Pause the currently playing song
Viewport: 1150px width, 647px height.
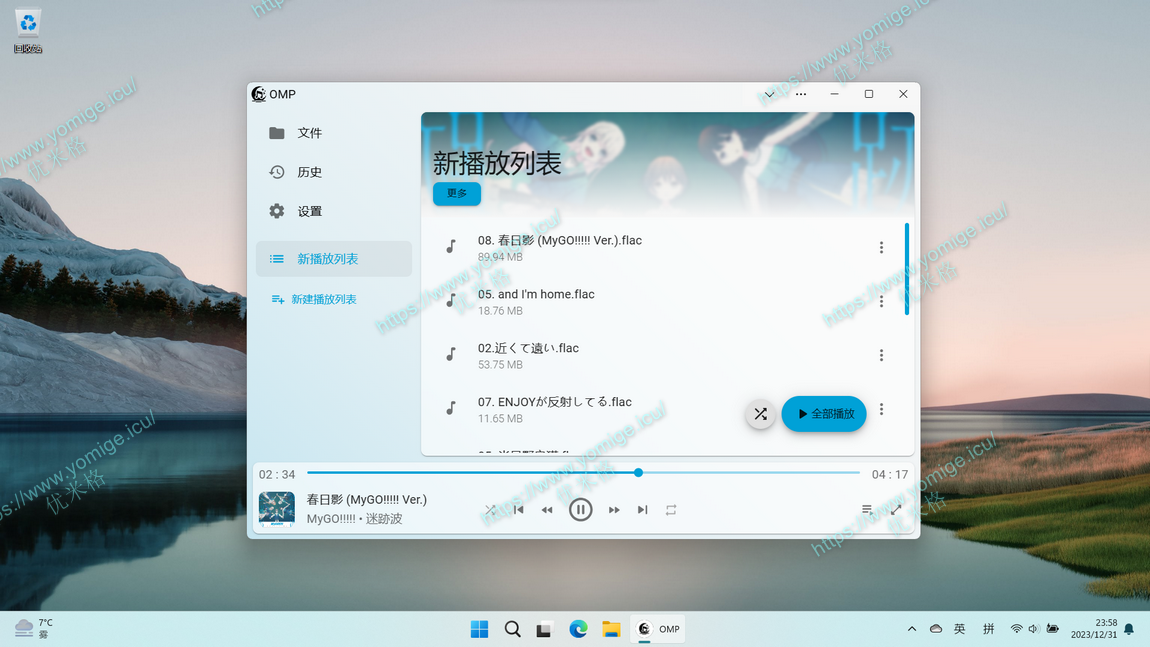pos(580,510)
